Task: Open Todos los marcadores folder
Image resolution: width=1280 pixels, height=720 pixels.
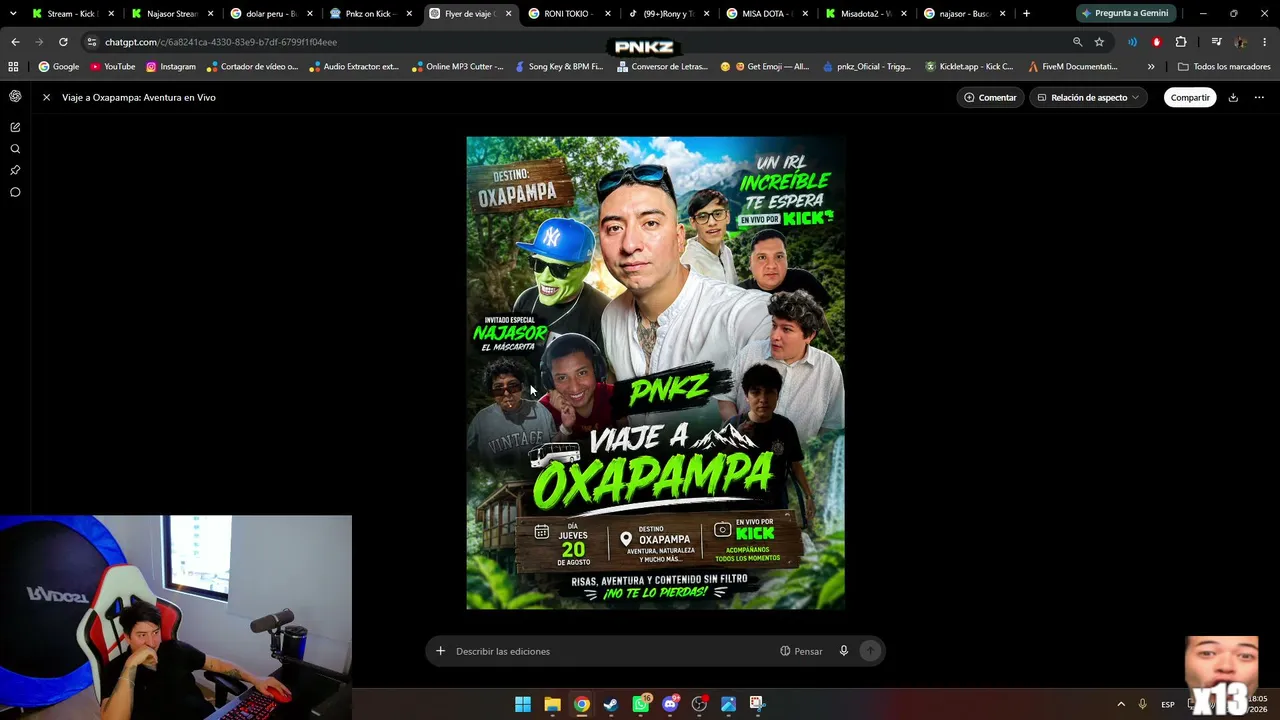Action: 1224,67
